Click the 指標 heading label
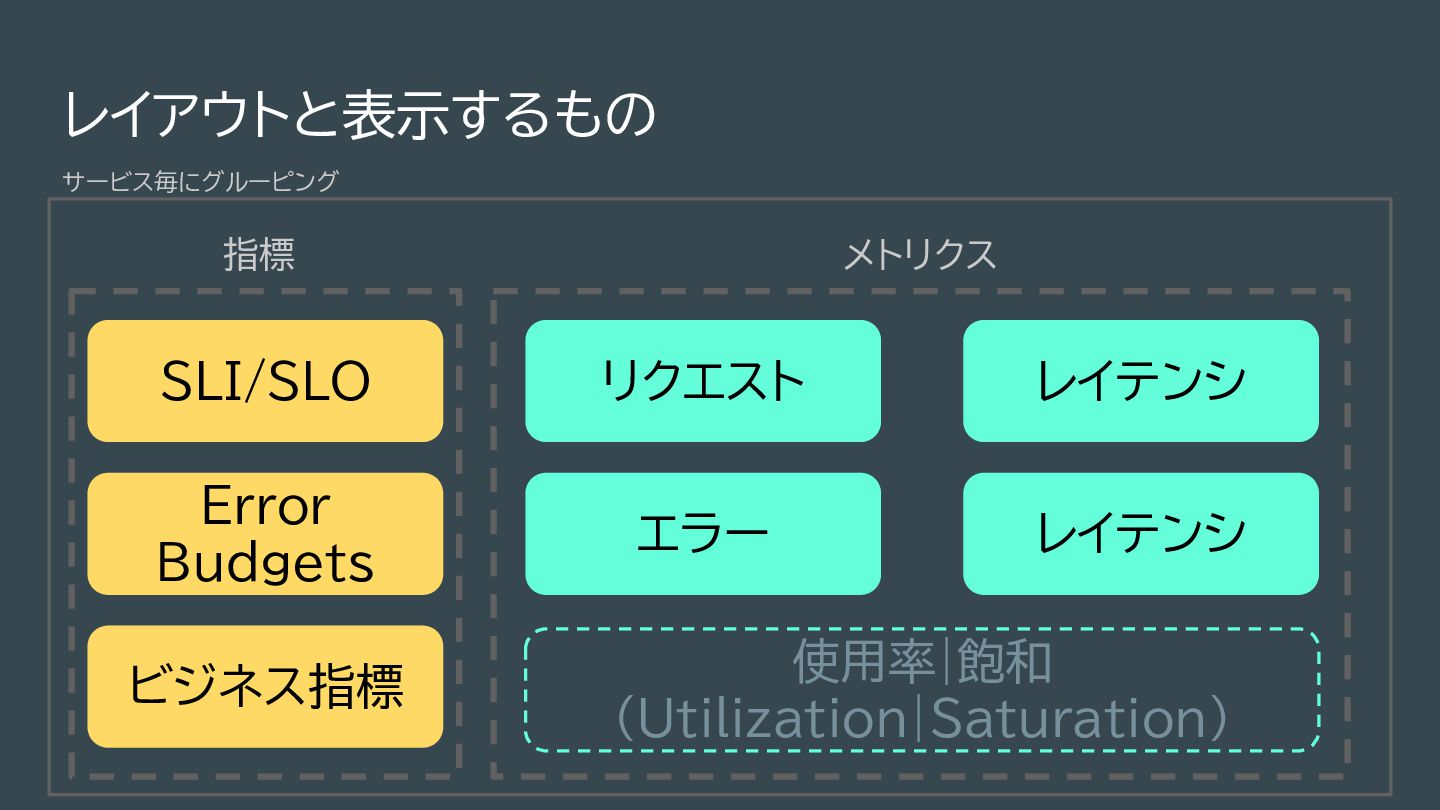Image resolution: width=1440 pixels, height=810 pixels. tap(259, 254)
